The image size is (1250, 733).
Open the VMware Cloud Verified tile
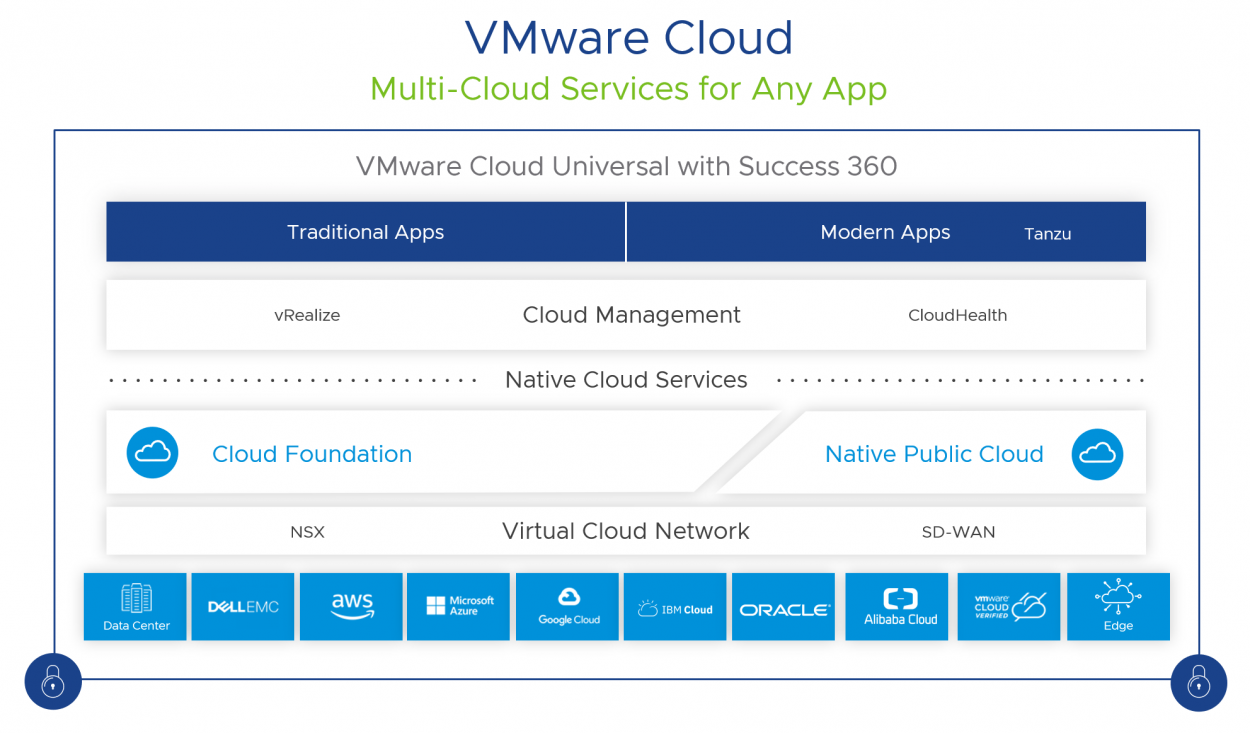pyautogui.click(x=1009, y=607)
